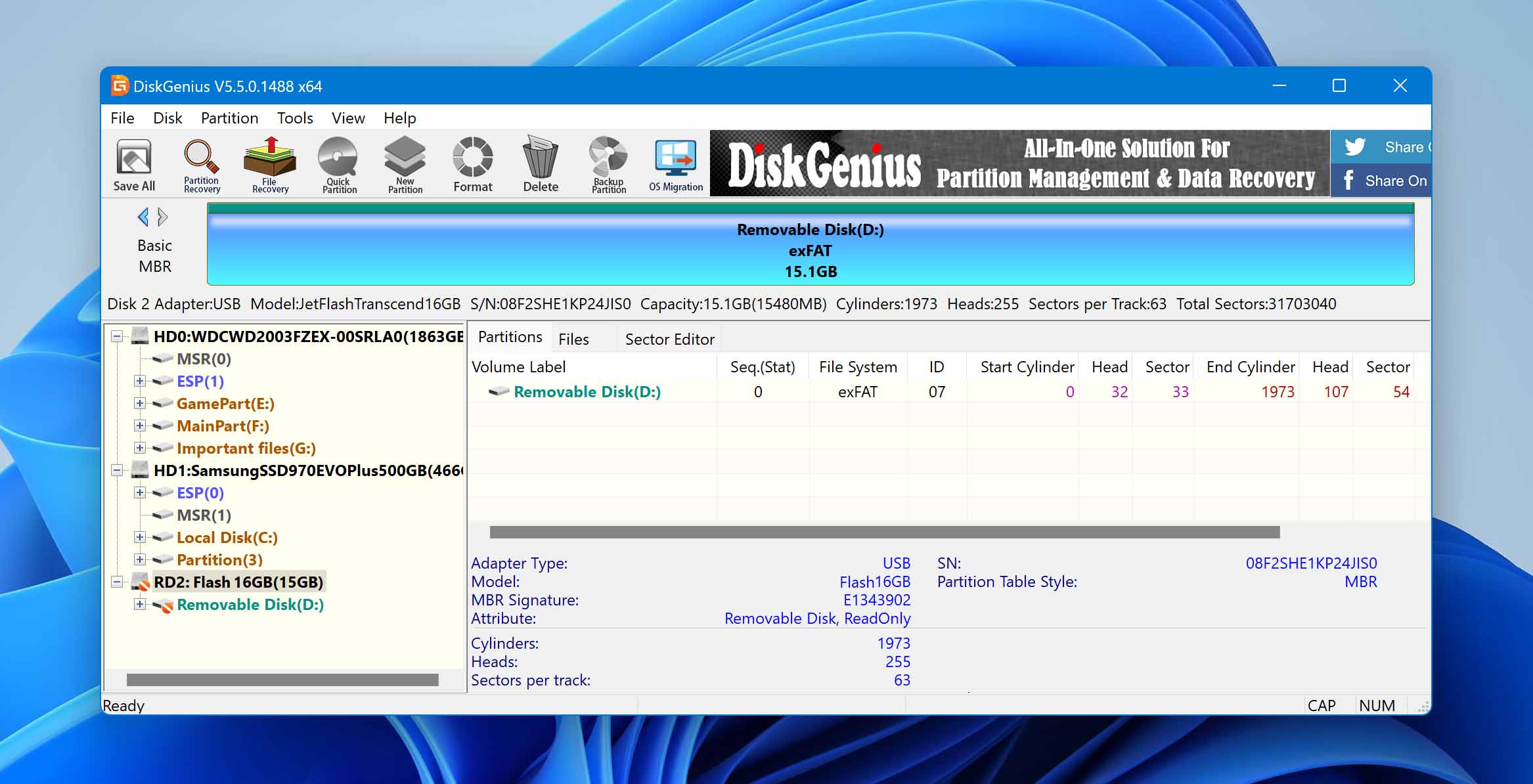Click the Volume Label column header

593,366
